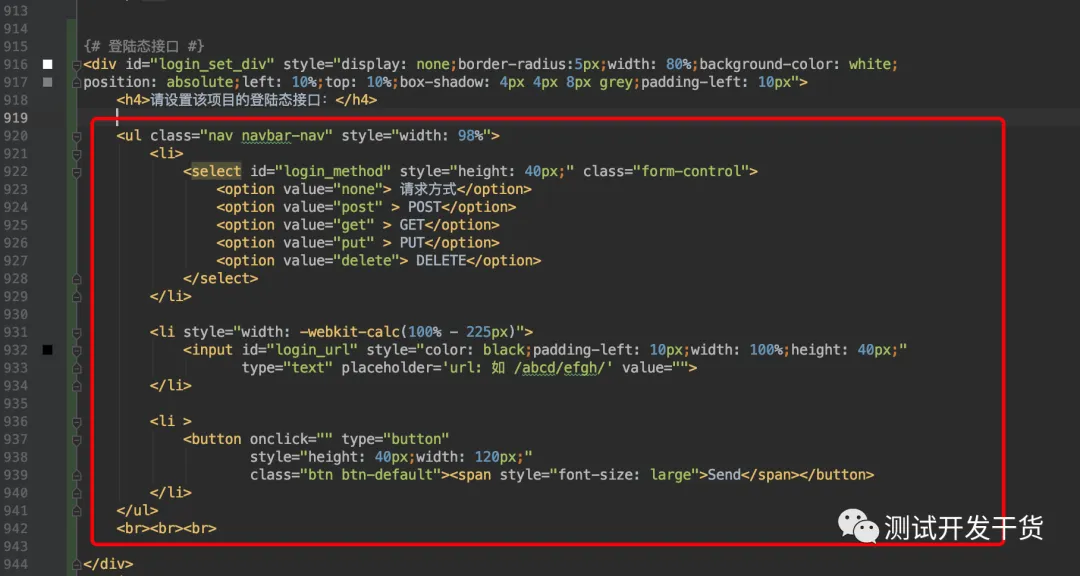Click the option text "GET"
1080x576 pixels.
[412, 225]
